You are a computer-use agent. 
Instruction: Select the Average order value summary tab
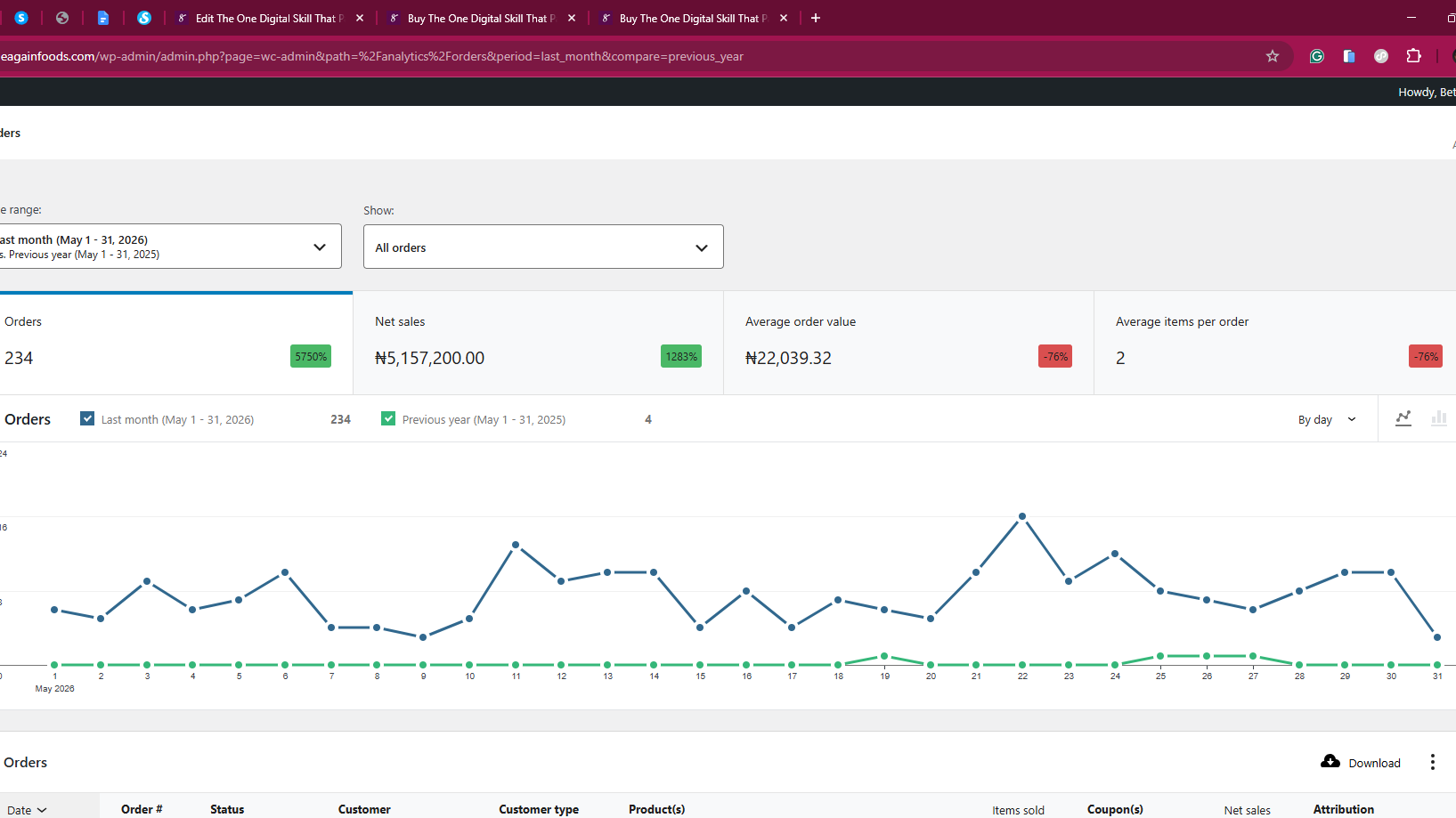[x=908, y=343]
